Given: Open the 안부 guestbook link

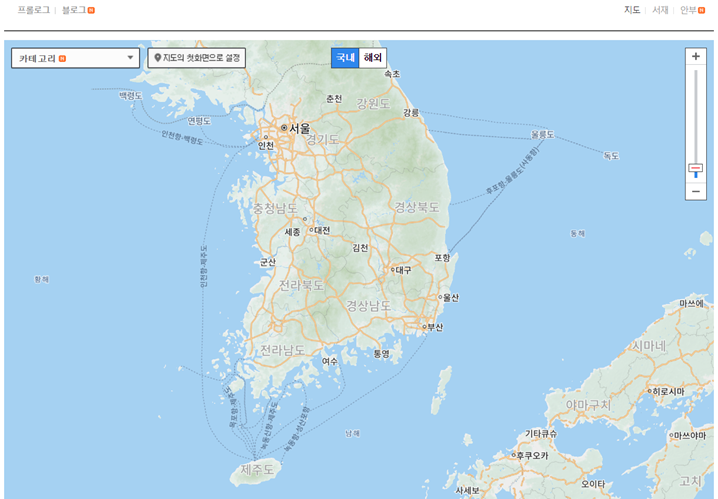Looking at the screenshot, I should coord(688,10).
